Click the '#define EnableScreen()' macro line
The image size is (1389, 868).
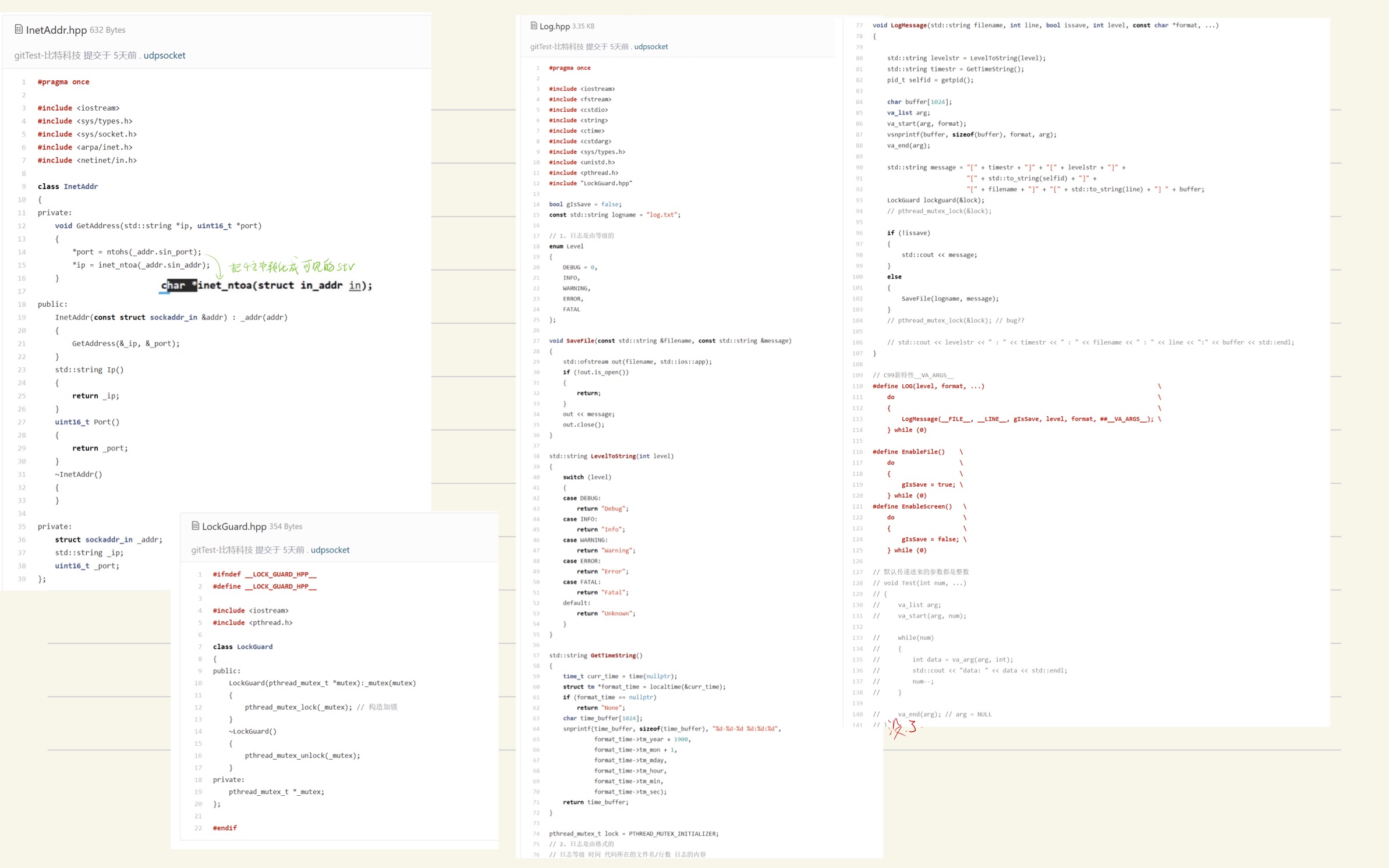coord(912,506)
